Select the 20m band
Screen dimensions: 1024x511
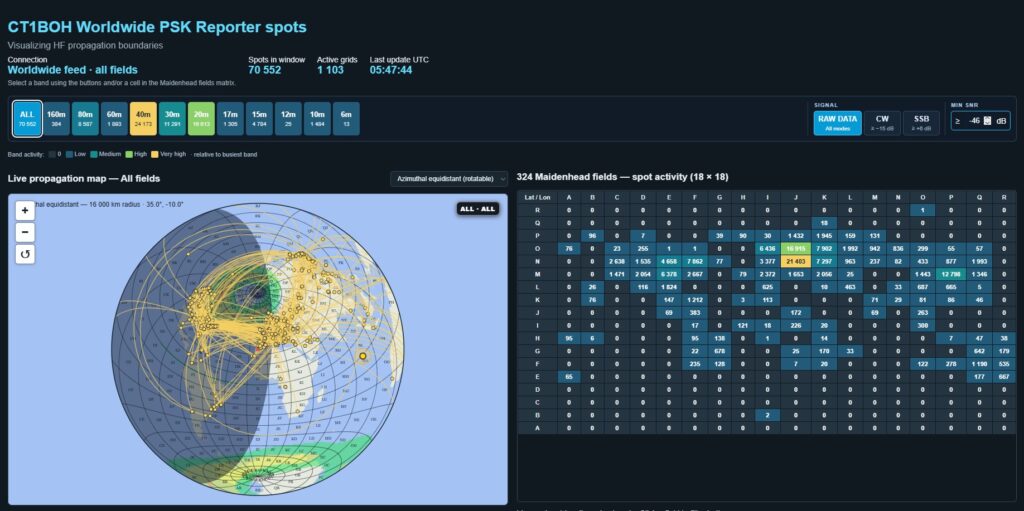click(201, 118)
